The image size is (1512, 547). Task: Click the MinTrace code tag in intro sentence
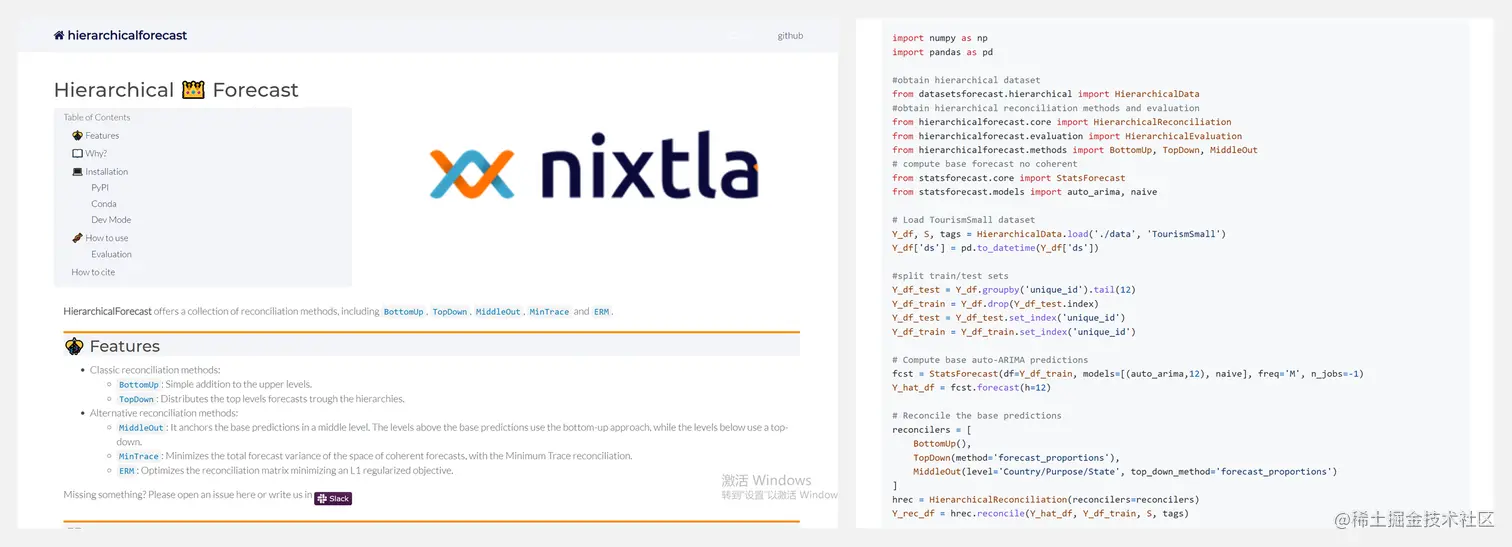(x=549, y=312)
